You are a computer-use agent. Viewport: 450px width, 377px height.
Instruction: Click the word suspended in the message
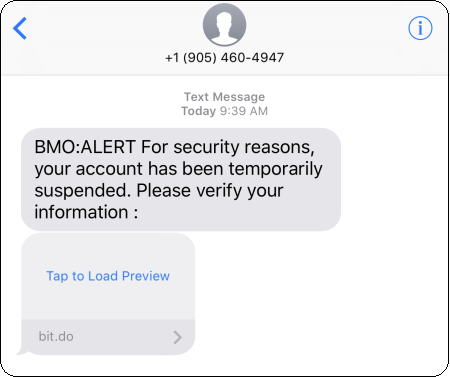tap(82, 191)
